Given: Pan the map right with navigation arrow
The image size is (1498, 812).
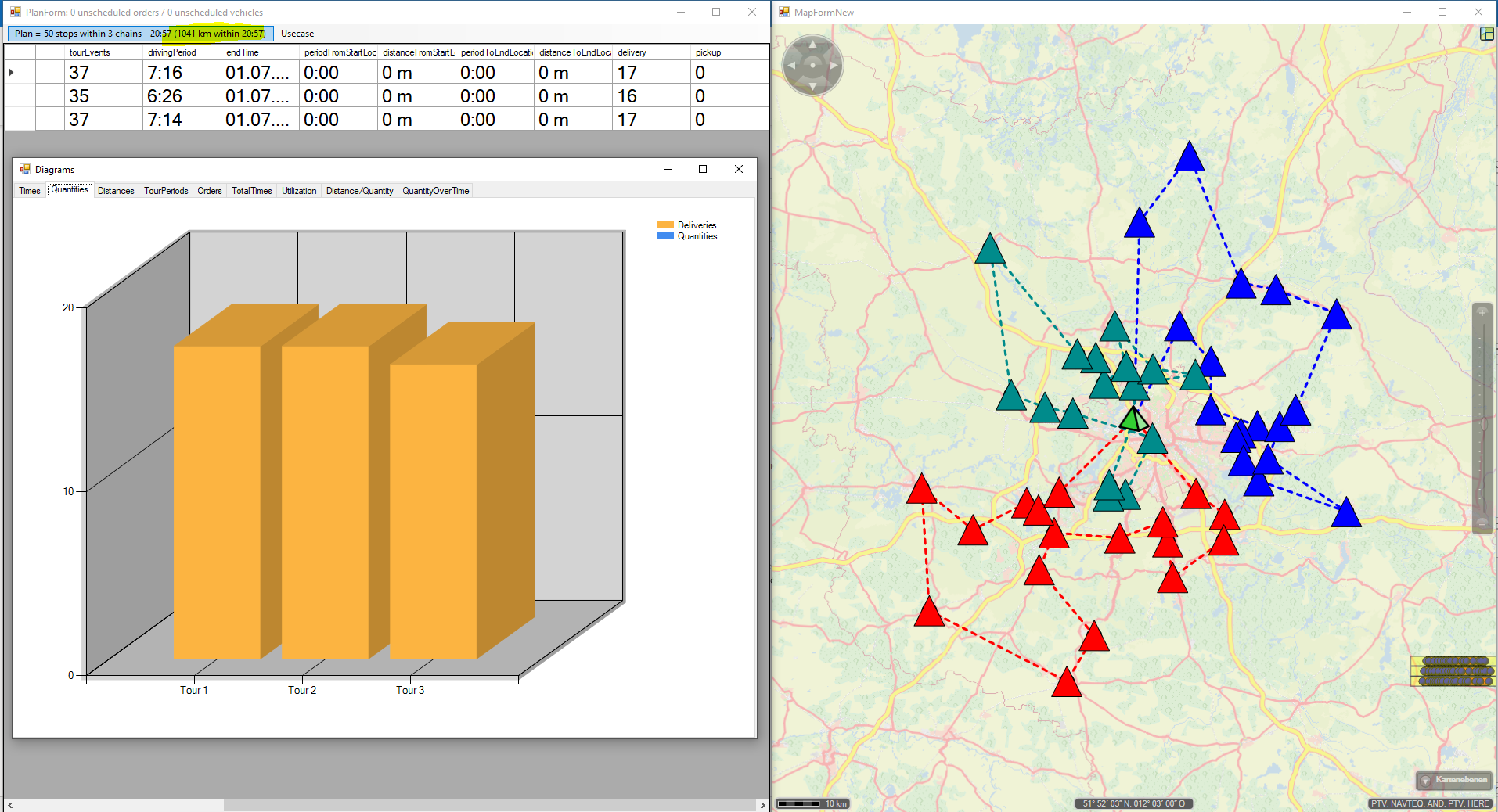Looking at the screenshot, I should [834, 66].
